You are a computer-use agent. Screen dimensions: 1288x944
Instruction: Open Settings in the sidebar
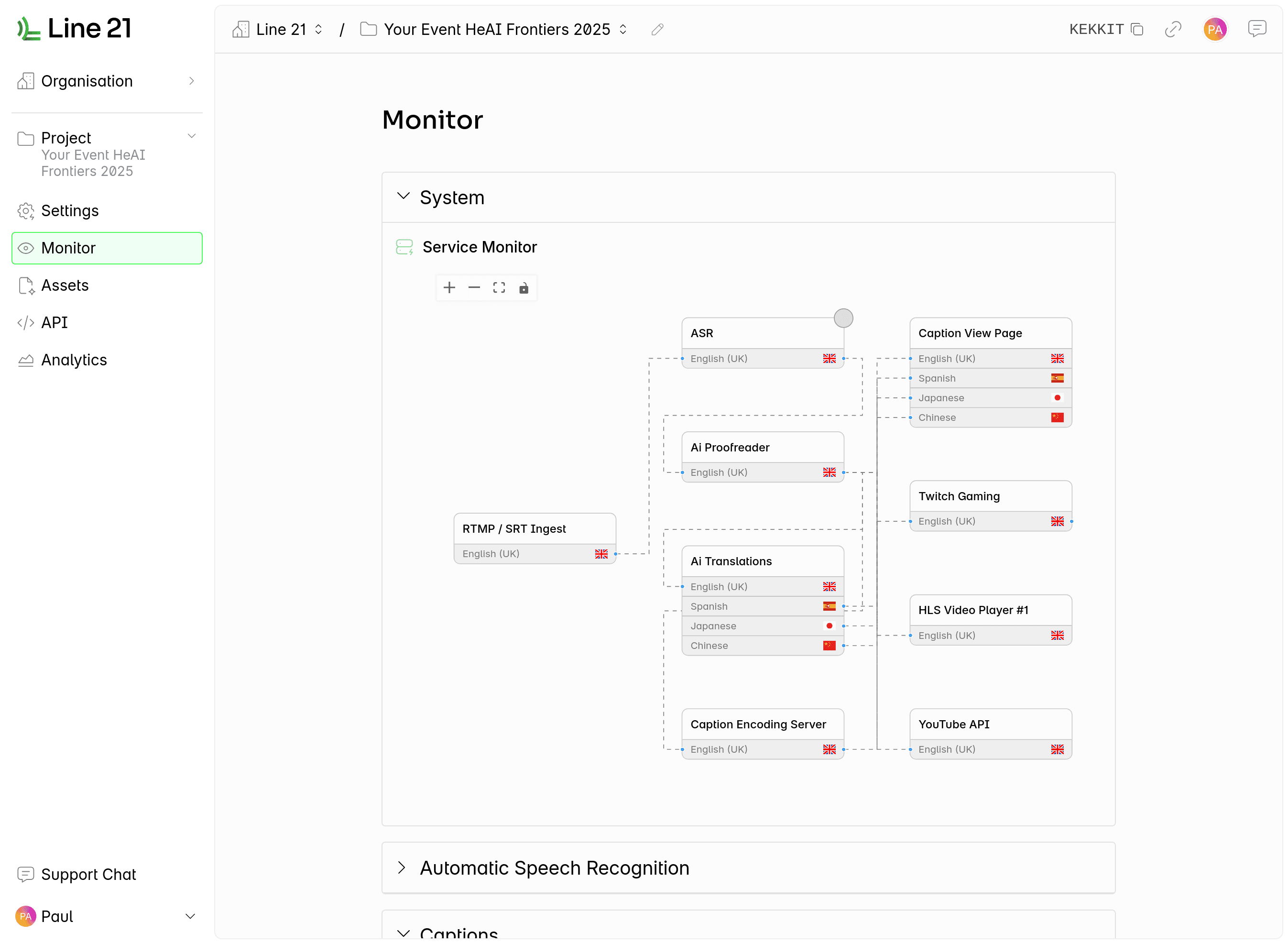point(107,211)
